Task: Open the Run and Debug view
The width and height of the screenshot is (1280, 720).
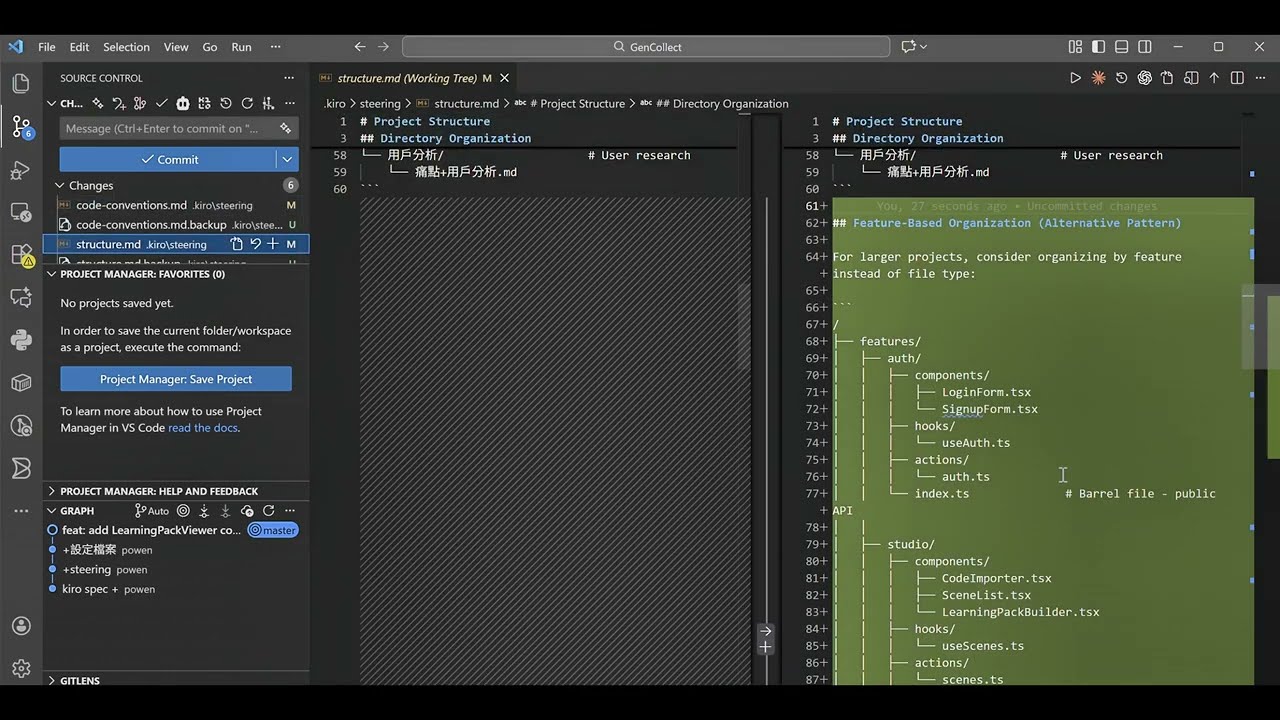Action: [21, 170]
